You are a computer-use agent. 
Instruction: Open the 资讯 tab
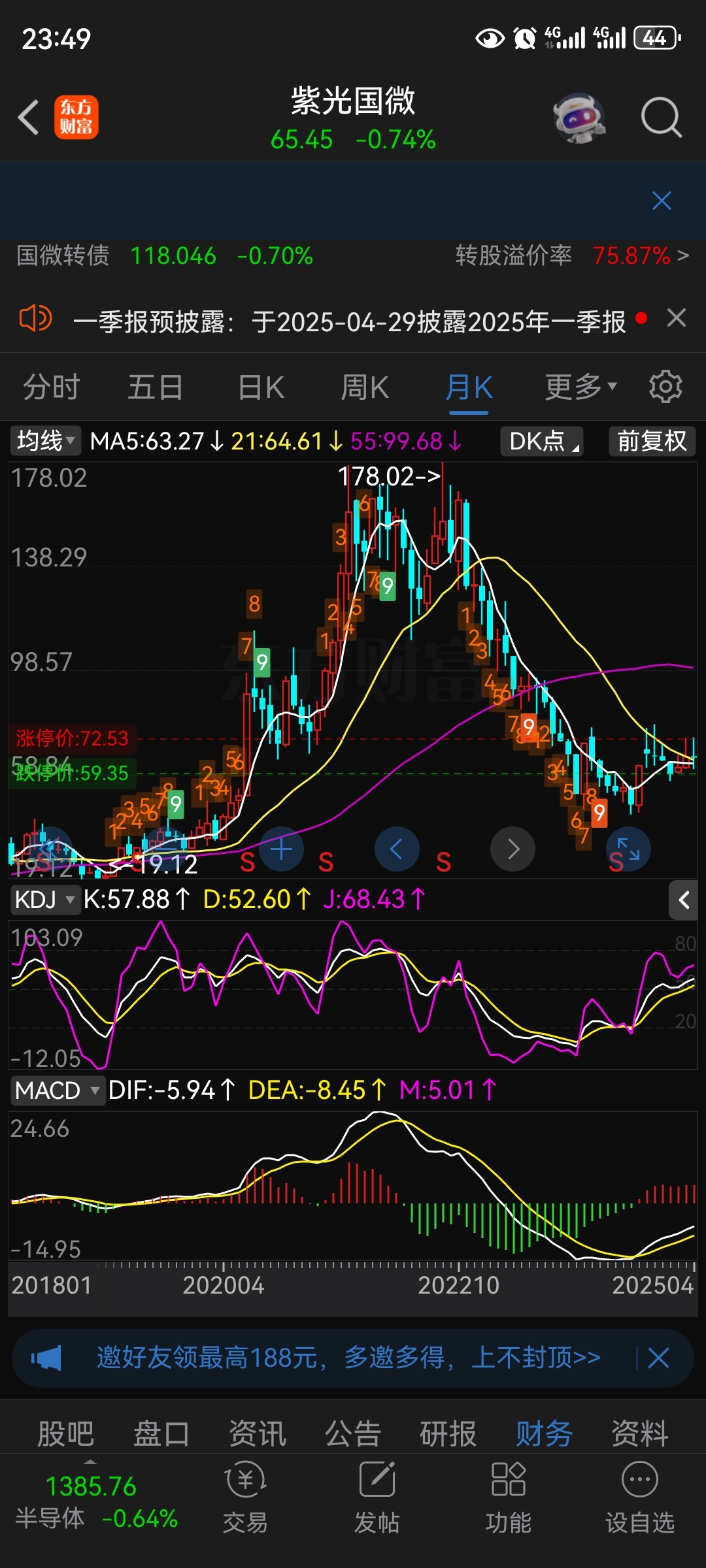[x=257, y=1434]
